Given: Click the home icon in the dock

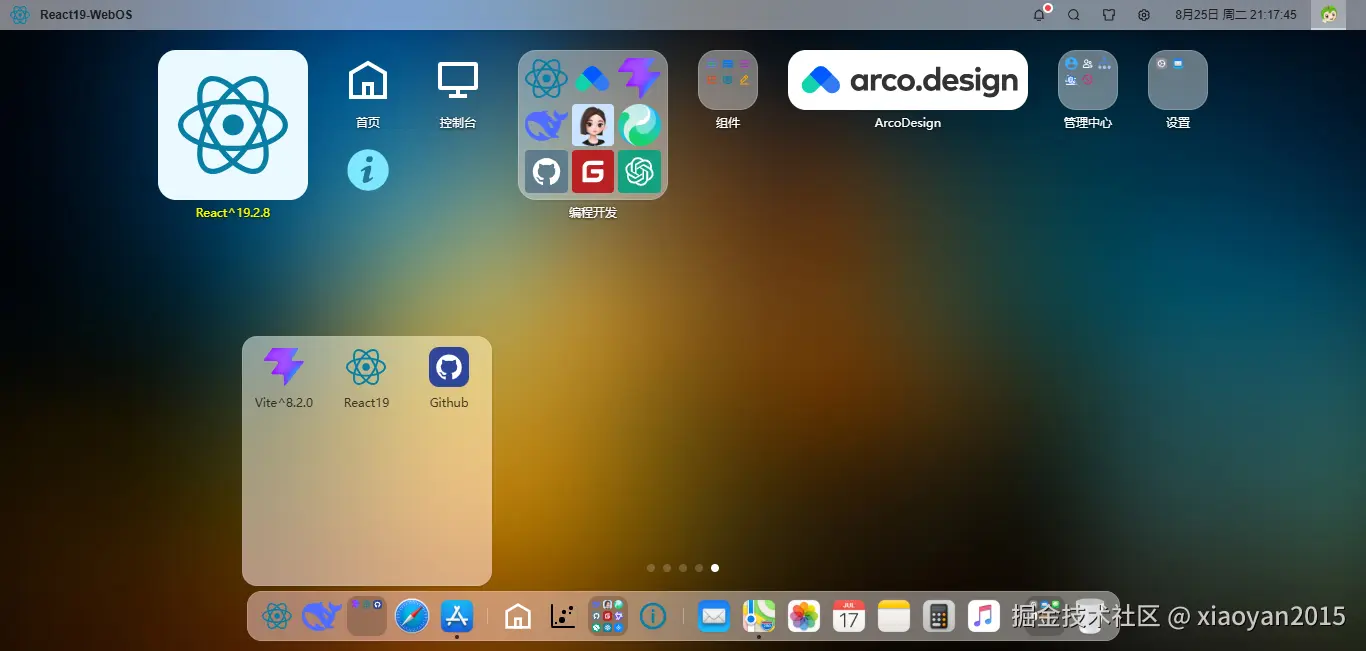Looking at the screenshot, I should click(517, 616).
